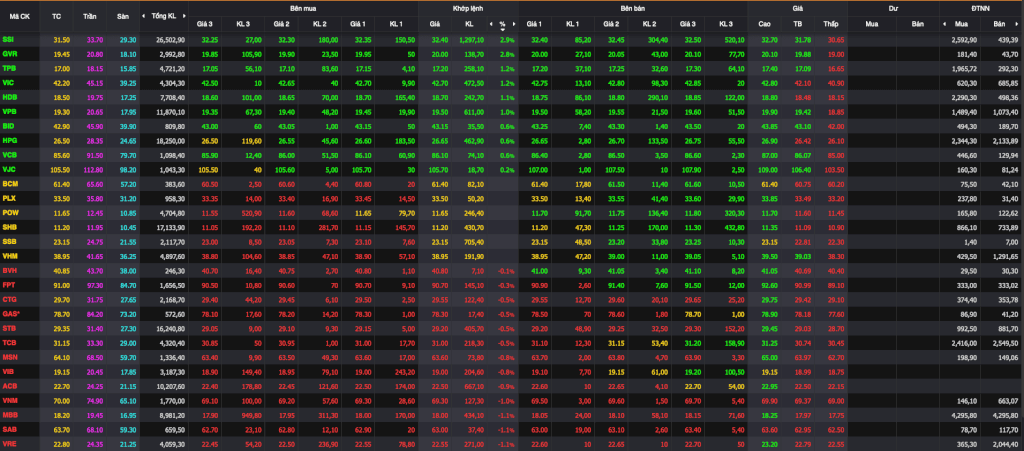Open the MSN ticker symbol

[10, 356]
